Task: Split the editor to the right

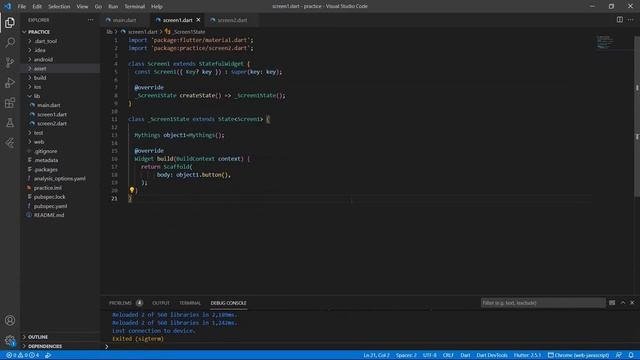Action: [620, 20]
